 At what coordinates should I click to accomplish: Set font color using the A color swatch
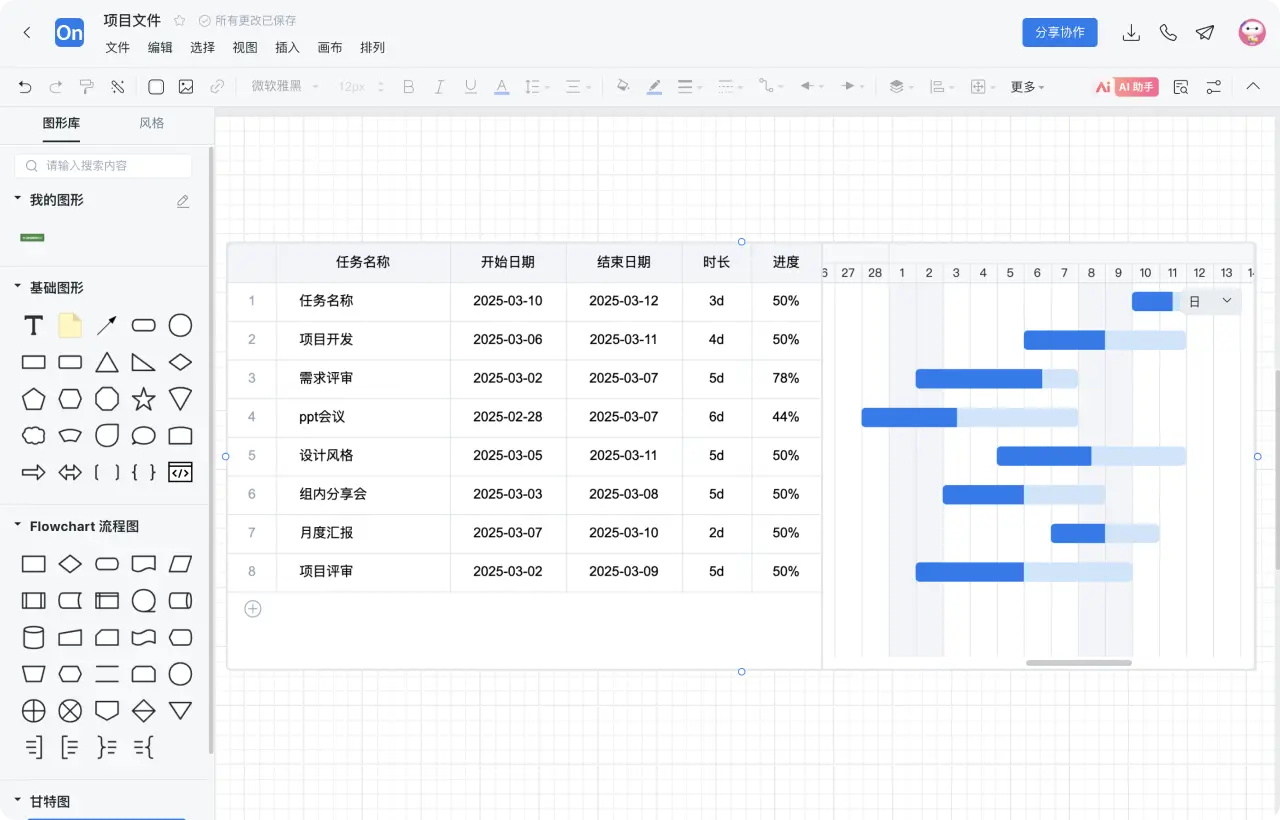(x=501, y=87)
